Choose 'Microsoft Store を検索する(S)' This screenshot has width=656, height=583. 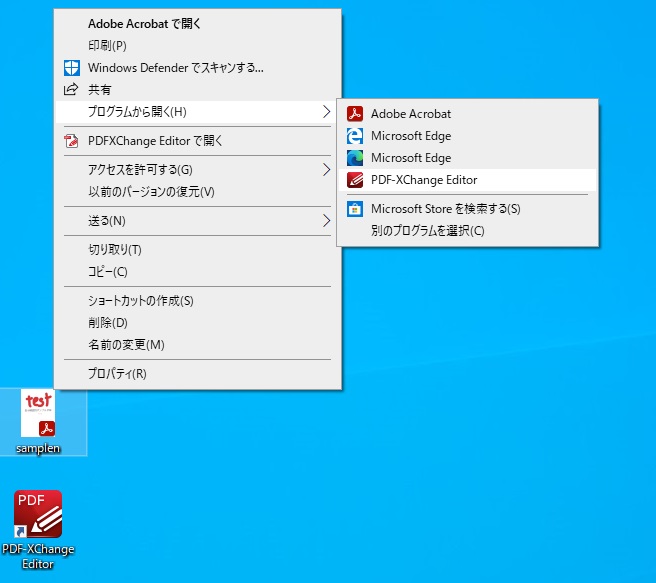(468, 209)
